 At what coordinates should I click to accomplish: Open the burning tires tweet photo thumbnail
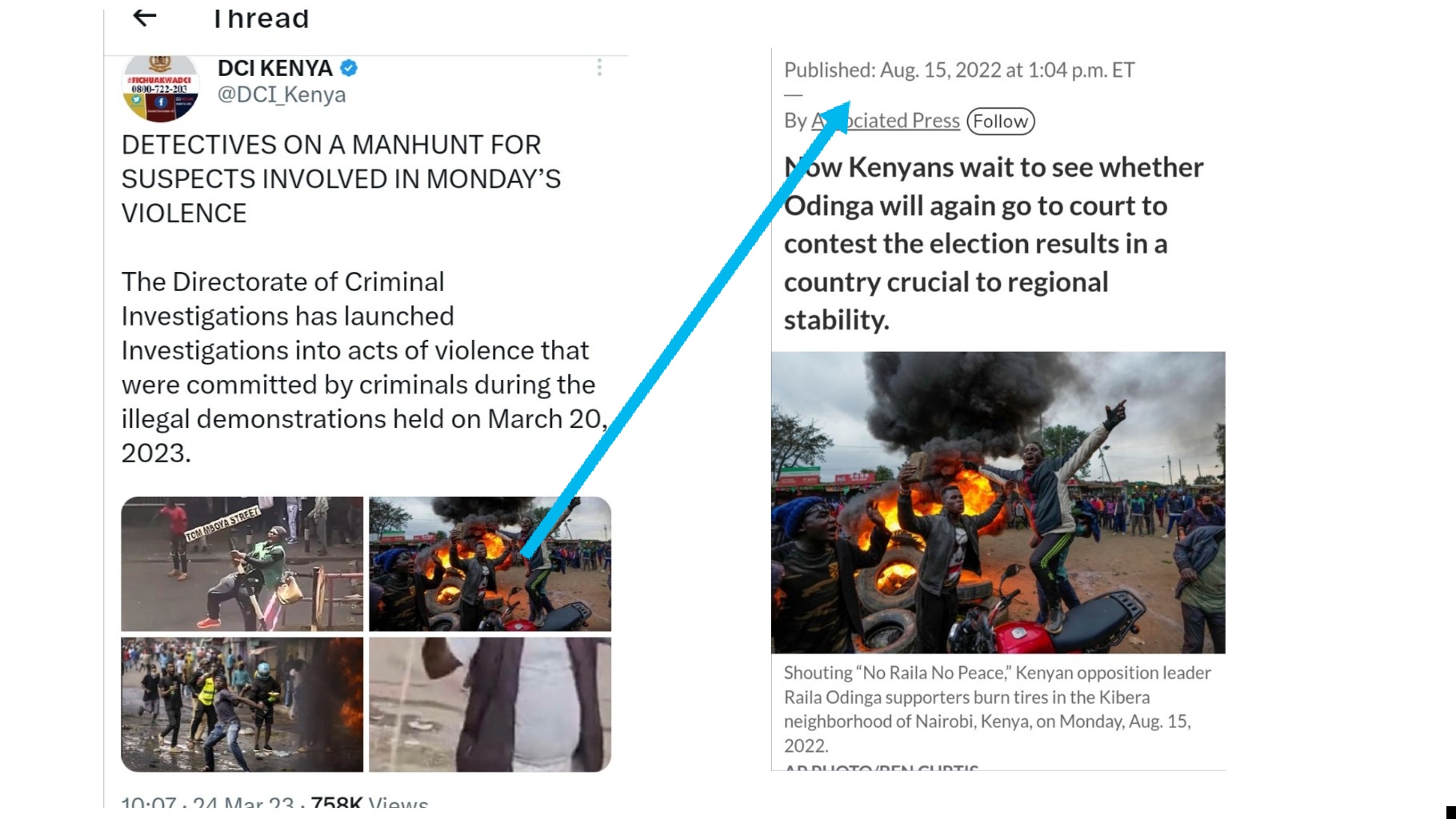click(490, 564)
